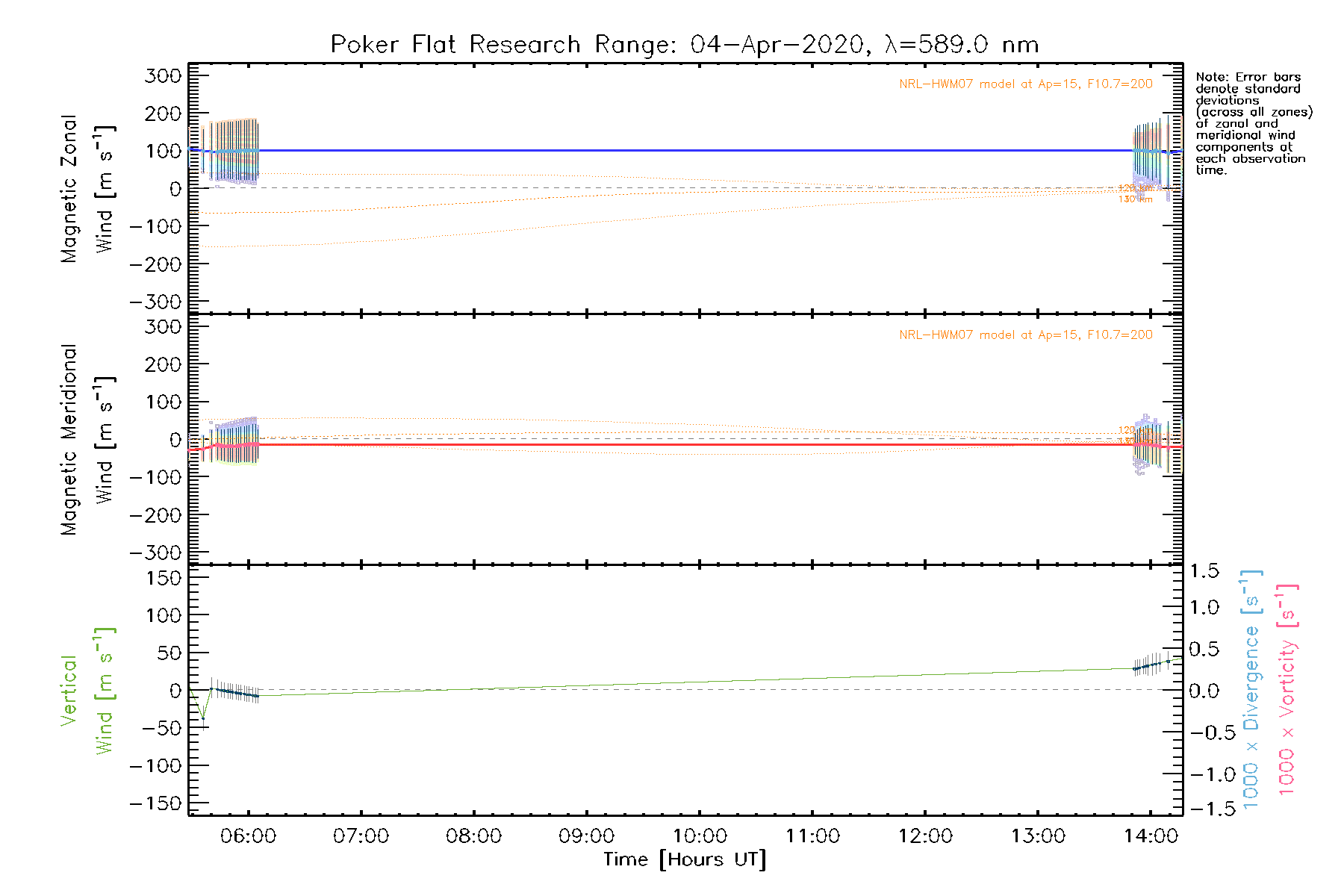Click the 50 tick on vertical wind axis
The height and width of the screenshot is (896, 1344).
(168, 653)
